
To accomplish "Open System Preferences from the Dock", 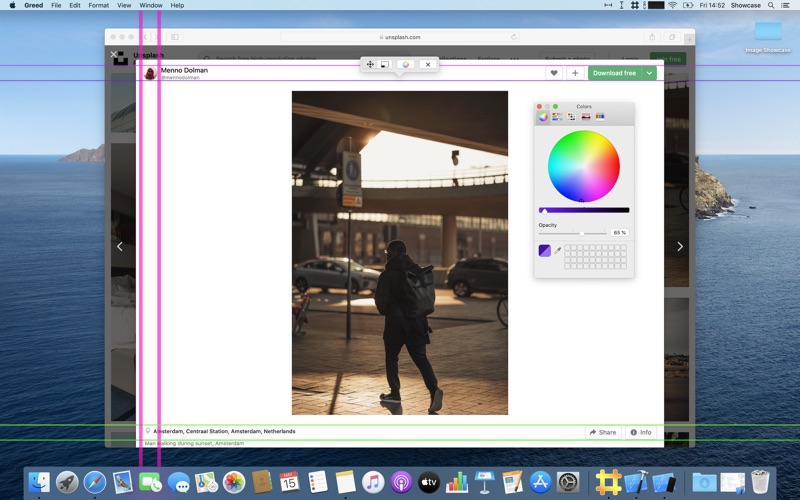I will (x=568, y=482).
